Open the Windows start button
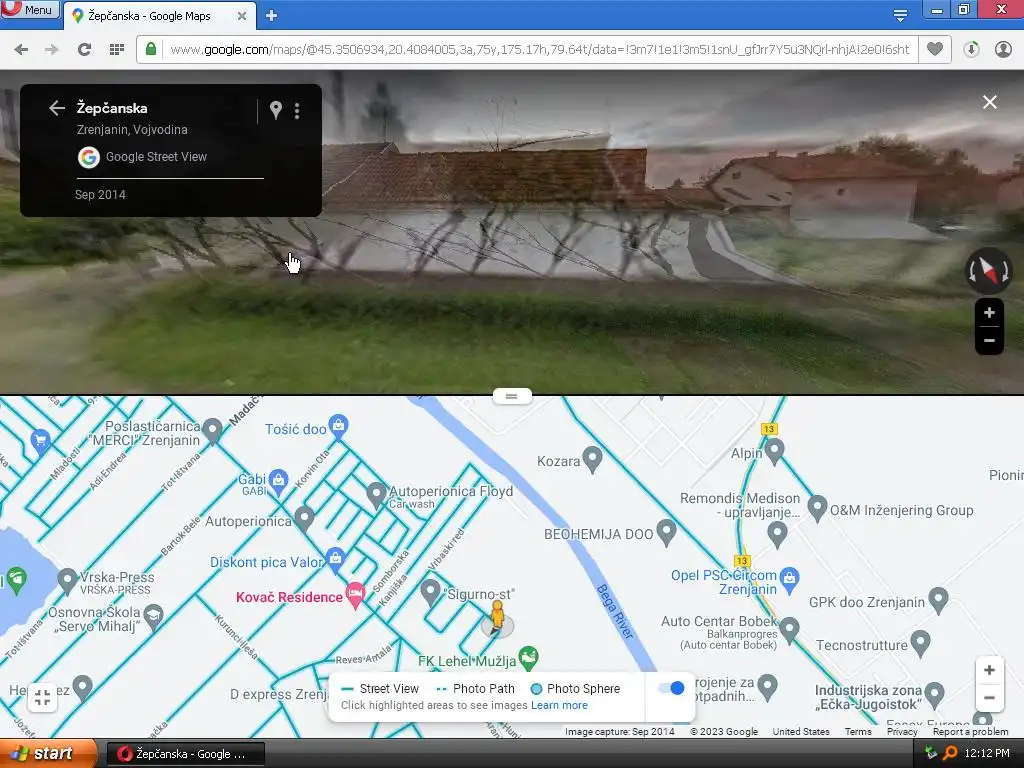Image resolution: width=1024 pixels, height=768 pixels. click(x=48, y=754)
